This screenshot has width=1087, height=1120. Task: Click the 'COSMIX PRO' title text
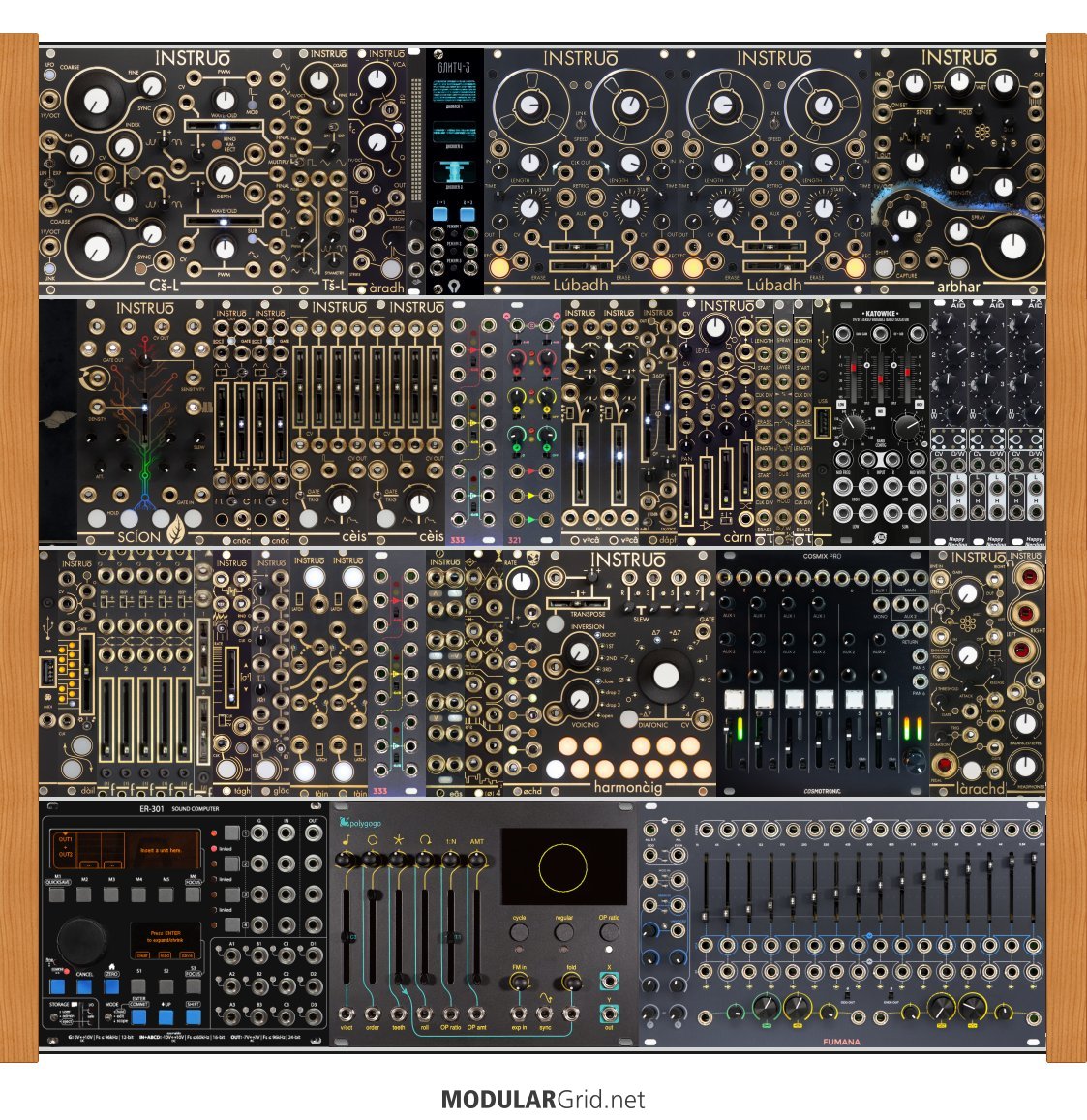822,556
